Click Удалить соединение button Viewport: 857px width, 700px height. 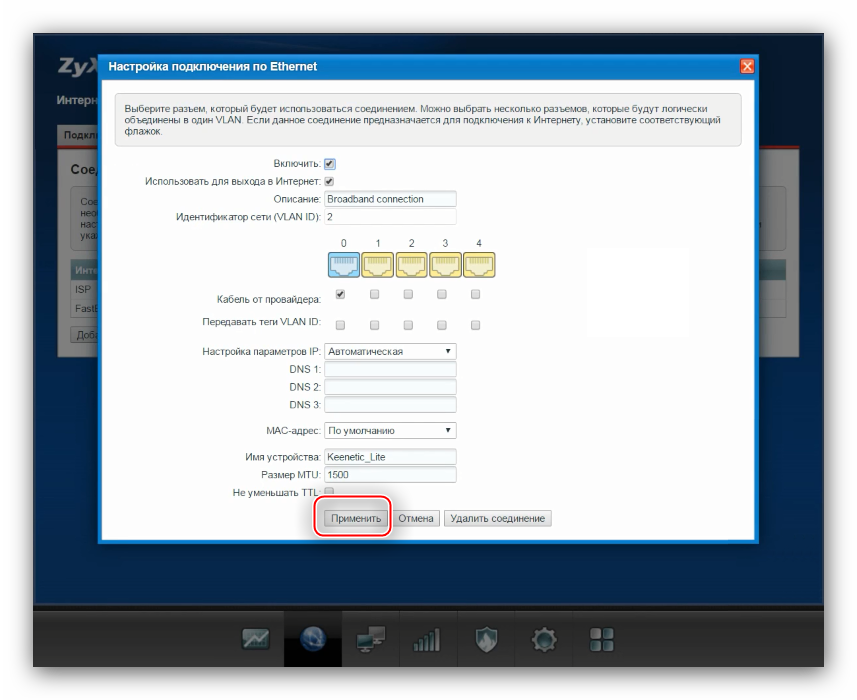coord(497,519)
